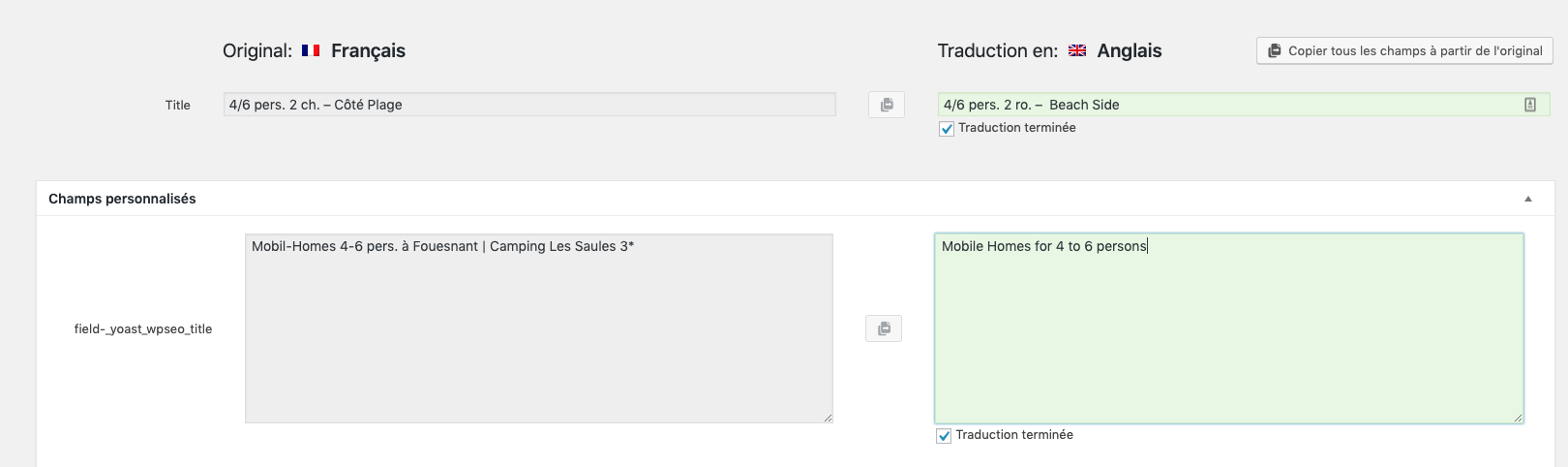The image size is (1568, 467).
Task: Focus the English Title field "Beach Side"
Action: 1220,105
